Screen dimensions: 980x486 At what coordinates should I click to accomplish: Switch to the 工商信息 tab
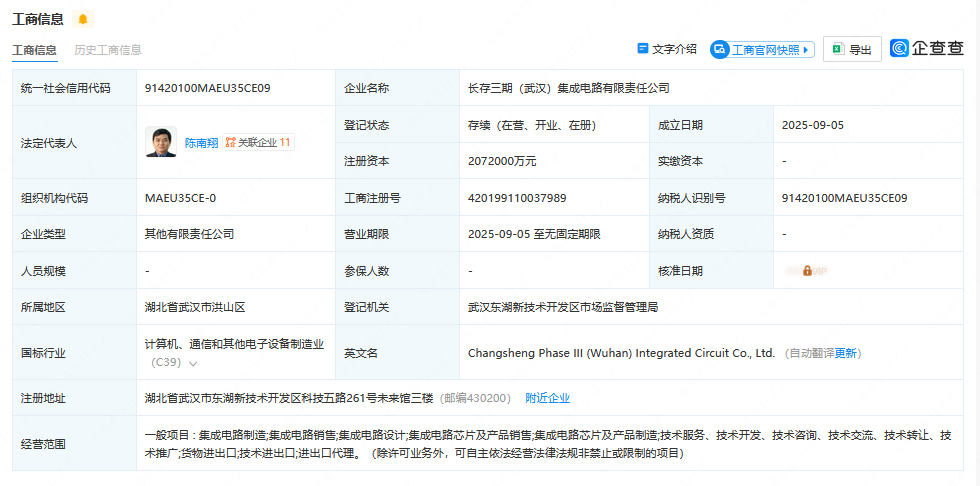click(x=34, y=50)
